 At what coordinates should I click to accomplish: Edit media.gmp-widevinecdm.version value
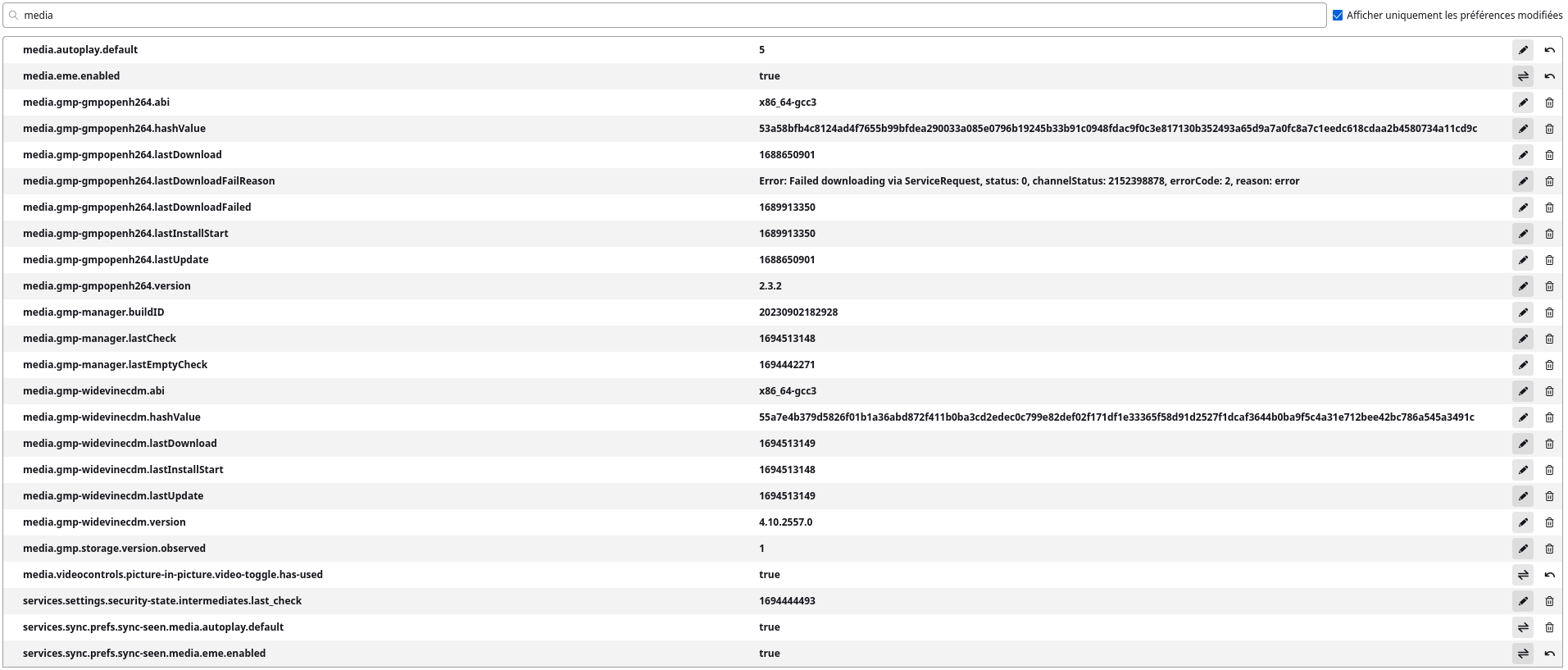[x=1523, y=522]
